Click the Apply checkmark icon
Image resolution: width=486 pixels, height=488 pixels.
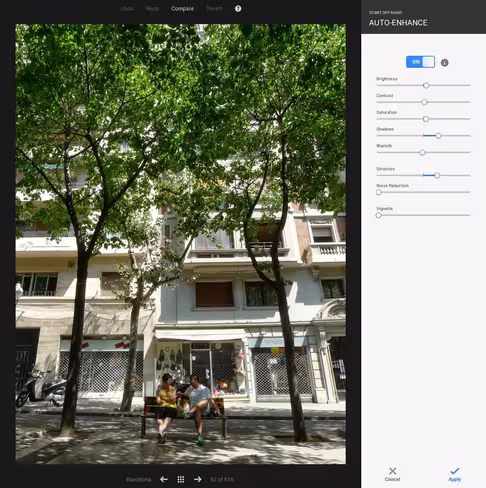coord(455,471)
